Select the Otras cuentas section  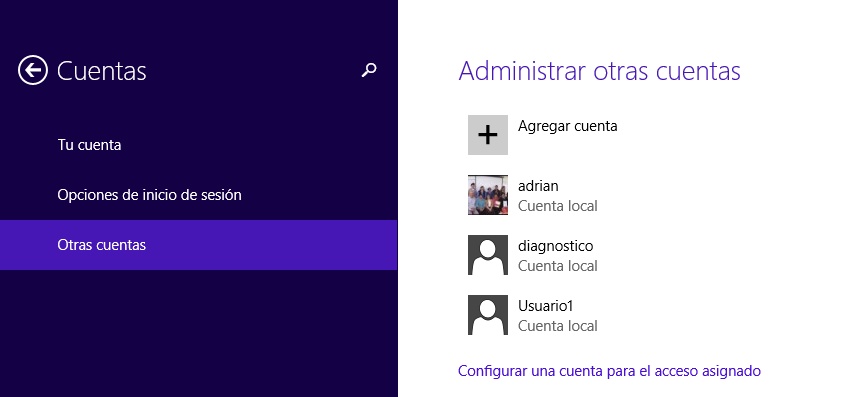coord(198,245)
